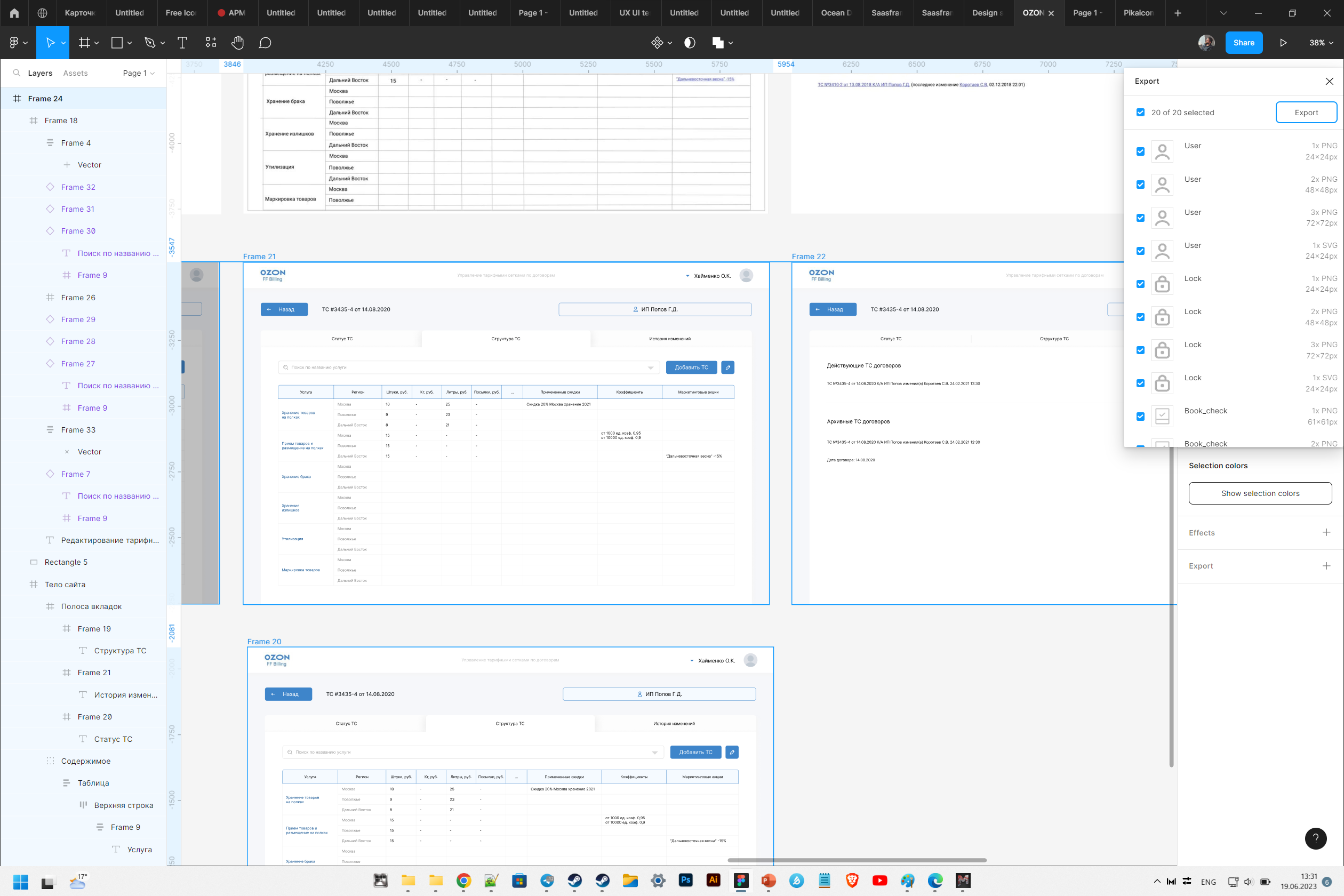Add a new tab with plus
This screenshot has width=1344, height=896.
pos(1178,13)
